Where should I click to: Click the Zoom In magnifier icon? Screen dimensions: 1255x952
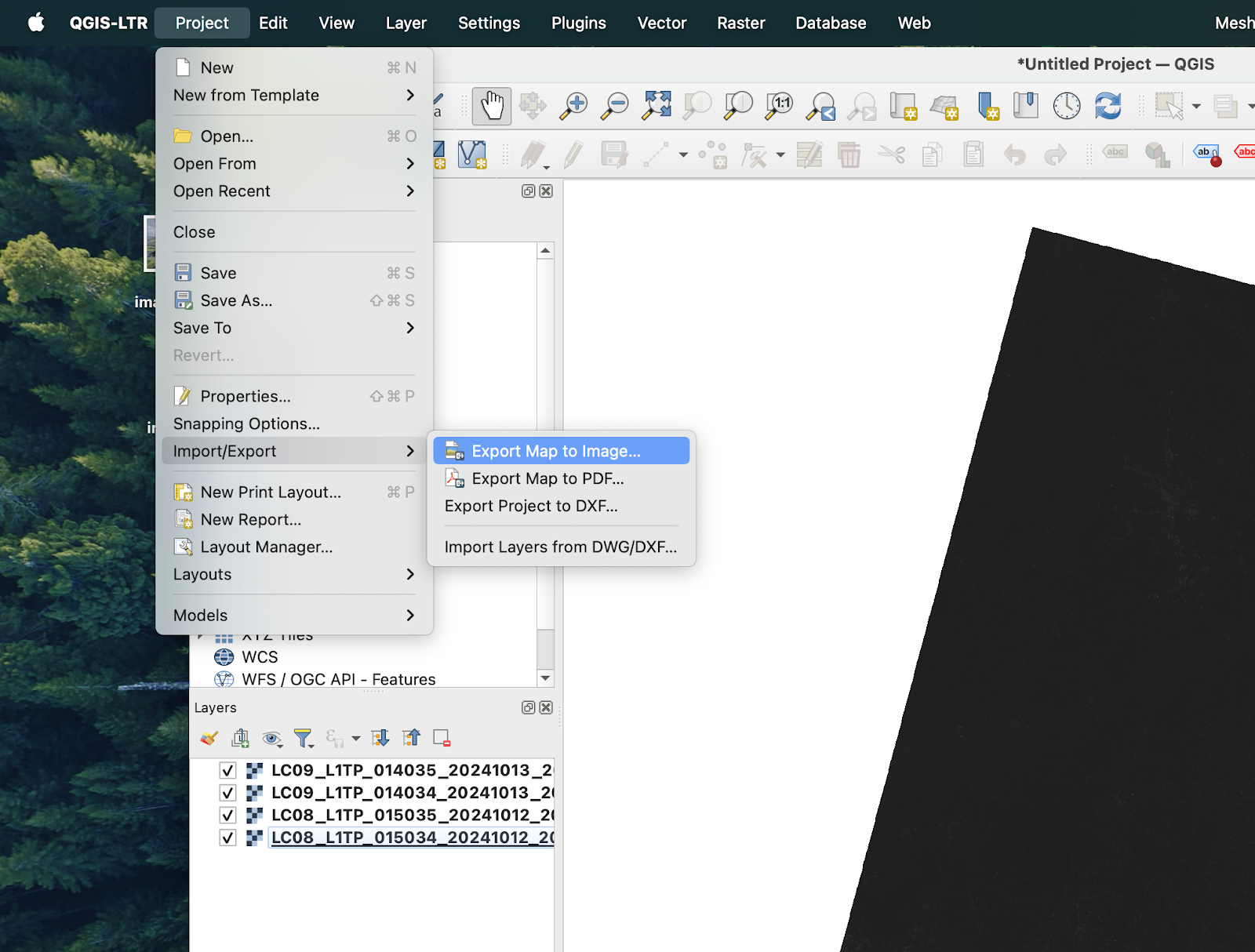coord(573,106)
